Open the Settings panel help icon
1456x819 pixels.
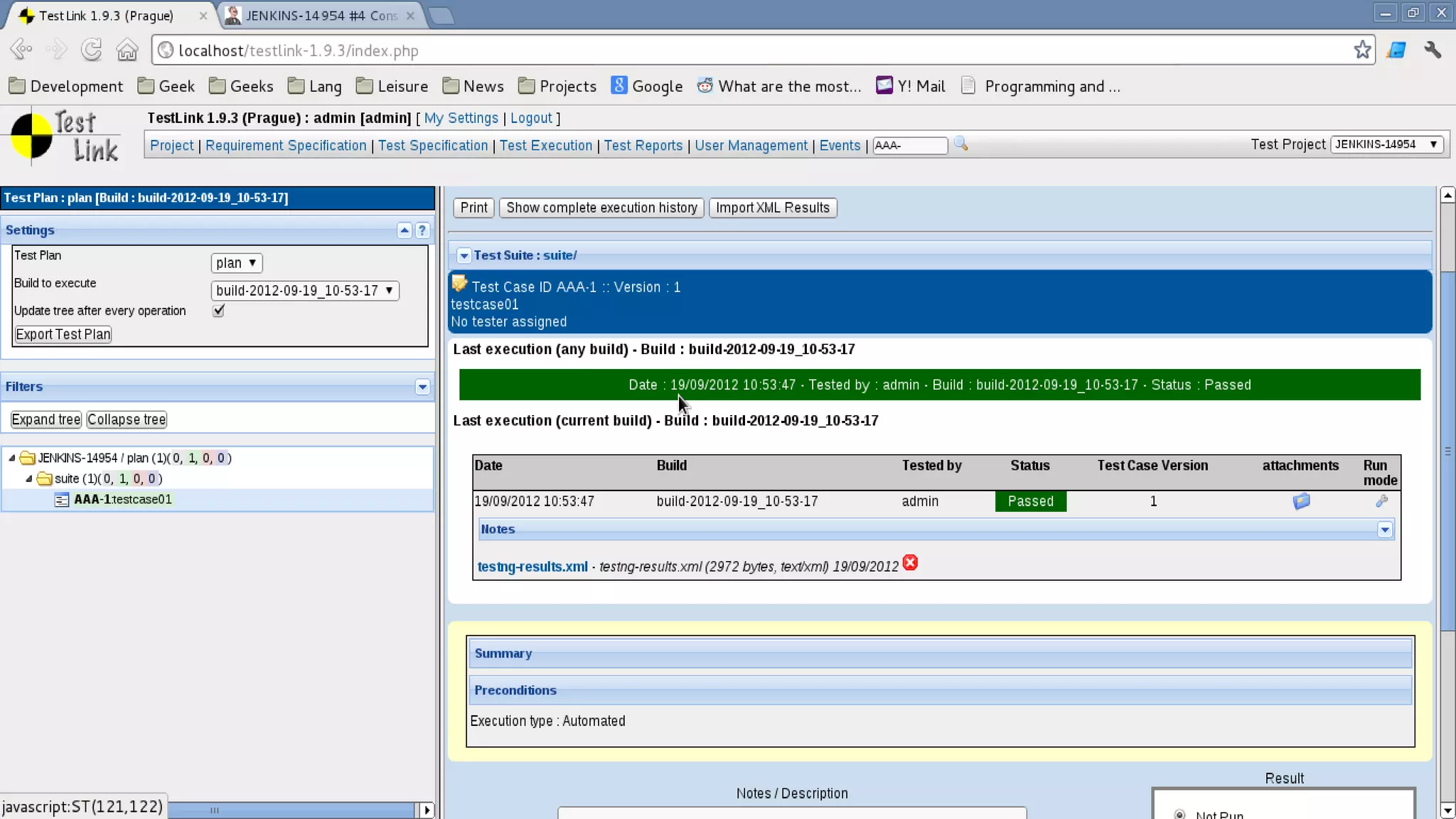coord(422,230)
